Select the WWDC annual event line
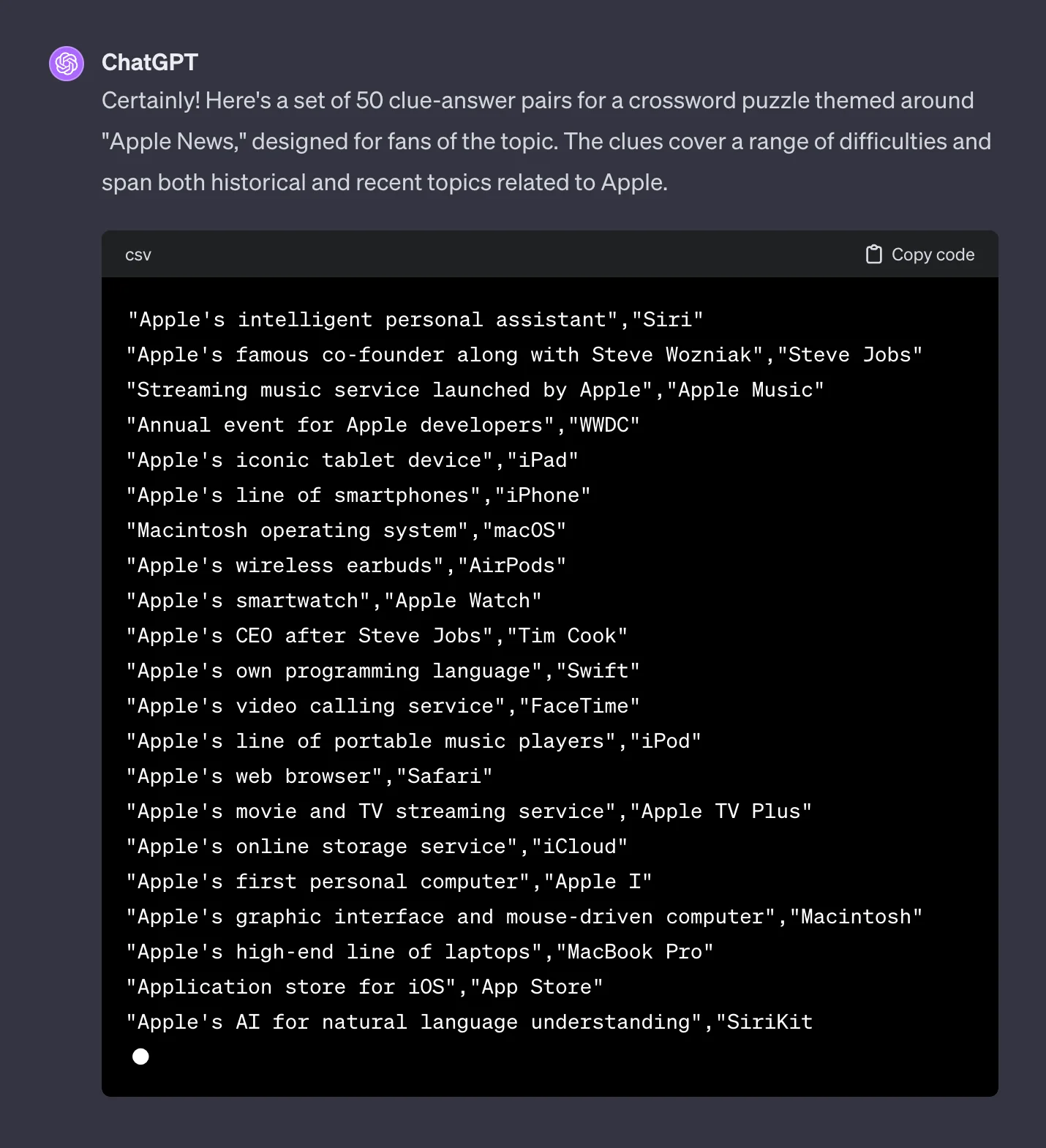The image size is (1046, 1148). point(383,425)
